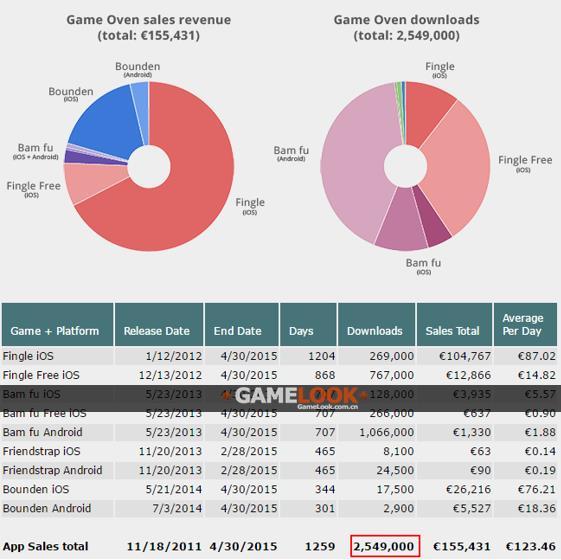This screenshot has height=560, width=561.
Task: Click 'Fingle (iOS)' label on revenue chart
Action: [x=250, y=206]
